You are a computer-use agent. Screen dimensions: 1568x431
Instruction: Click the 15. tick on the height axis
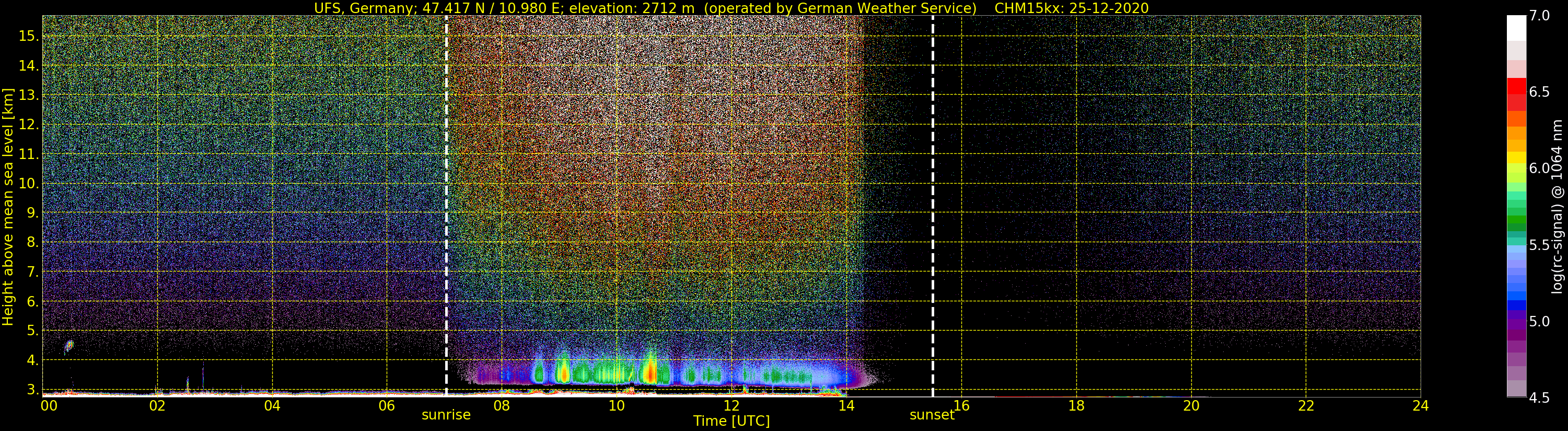[29, 36]
